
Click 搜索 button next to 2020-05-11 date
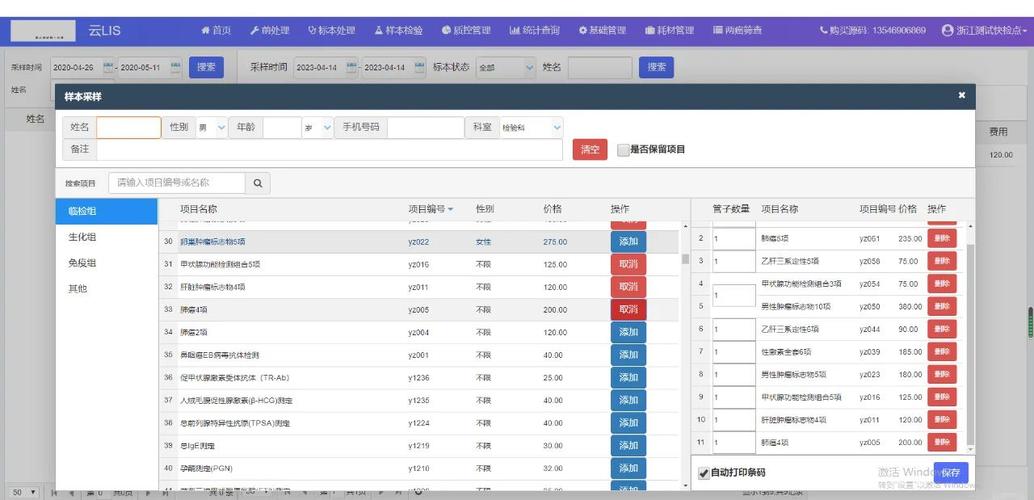point(206,67)
